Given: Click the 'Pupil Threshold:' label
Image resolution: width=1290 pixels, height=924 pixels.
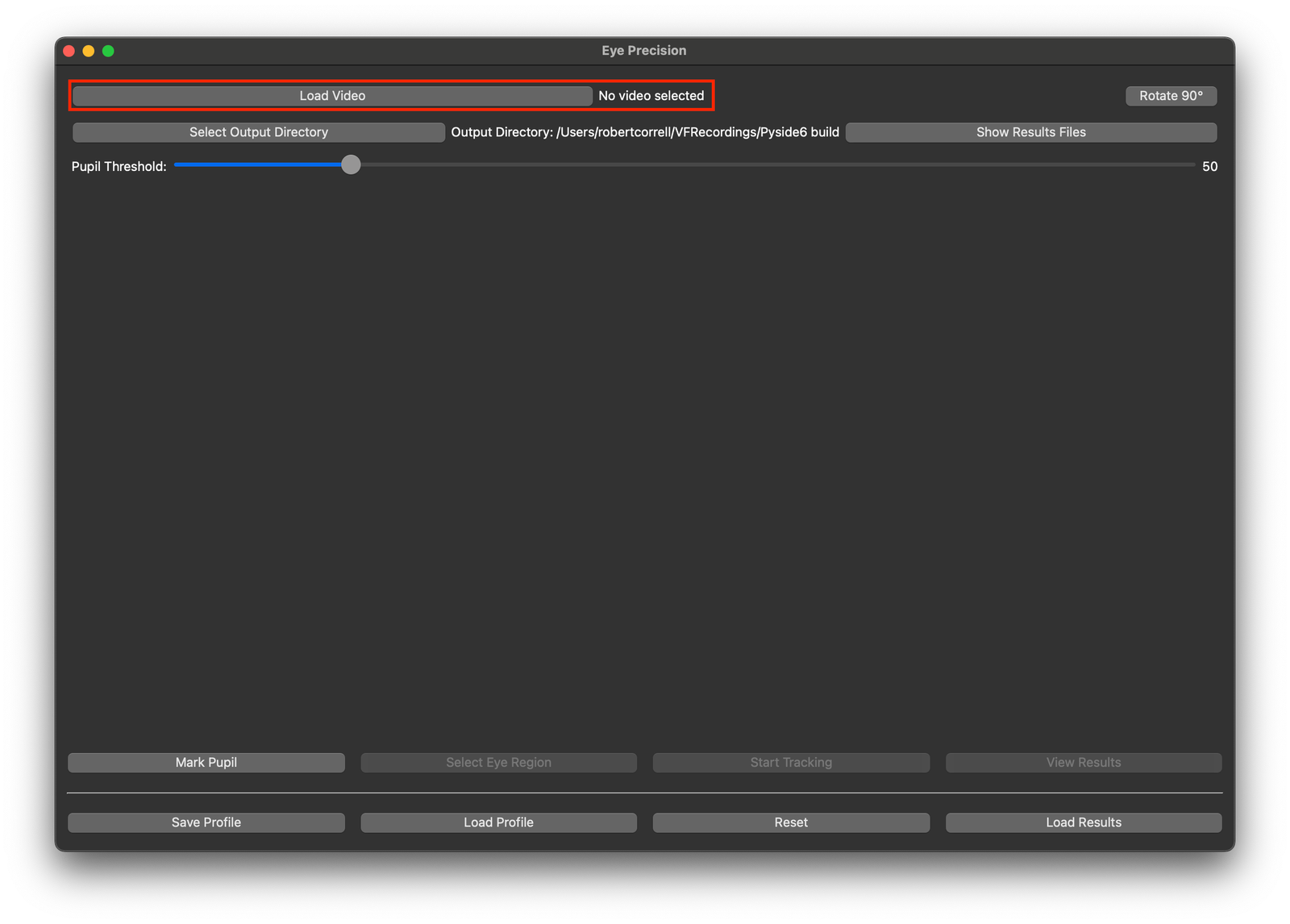Looking at the screenshot, I should [x=119, y=167].
